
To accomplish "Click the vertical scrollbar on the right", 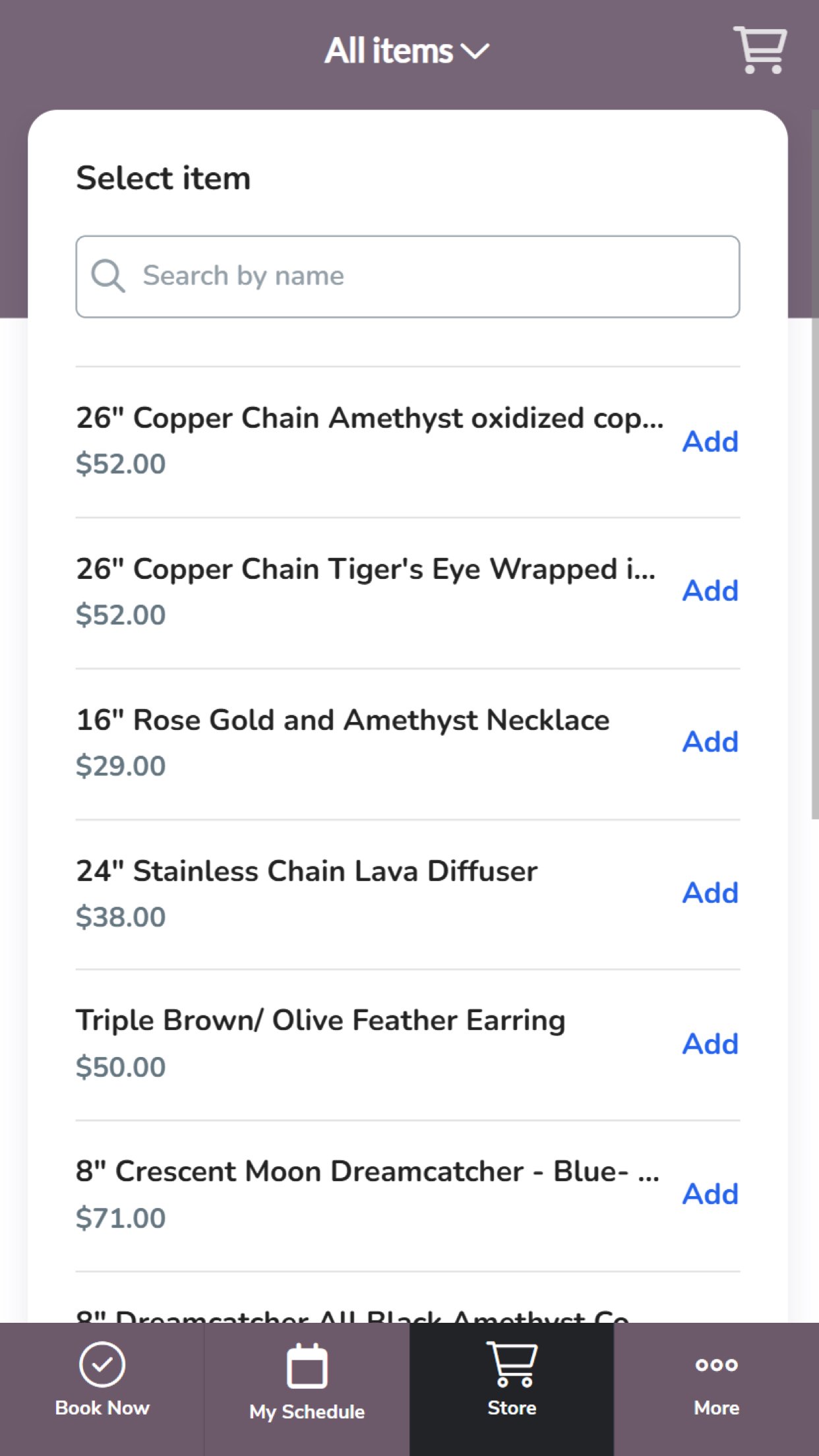I will pos(815,462).
